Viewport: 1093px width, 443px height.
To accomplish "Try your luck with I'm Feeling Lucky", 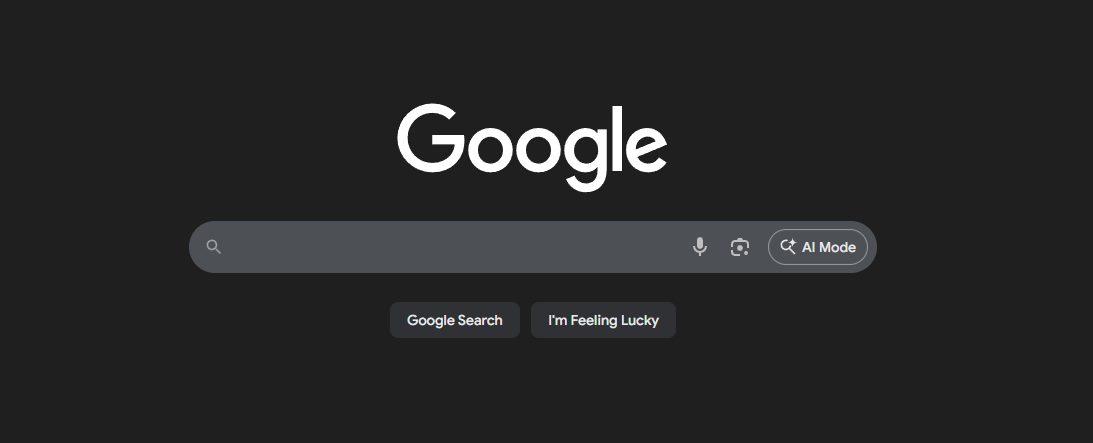I will pos(603,320).
